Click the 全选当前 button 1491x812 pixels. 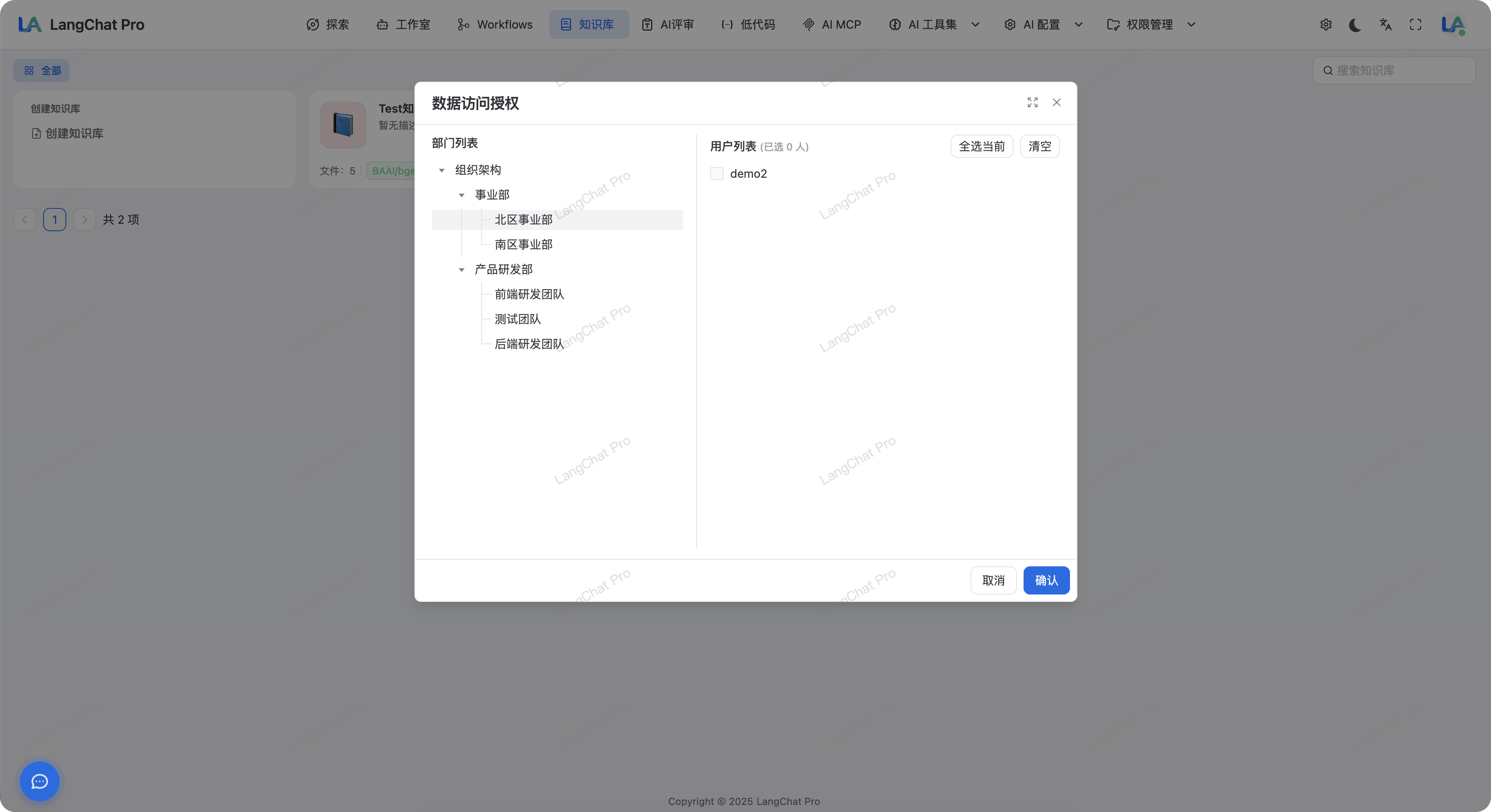pyautogui.click(x=981, y=146)
